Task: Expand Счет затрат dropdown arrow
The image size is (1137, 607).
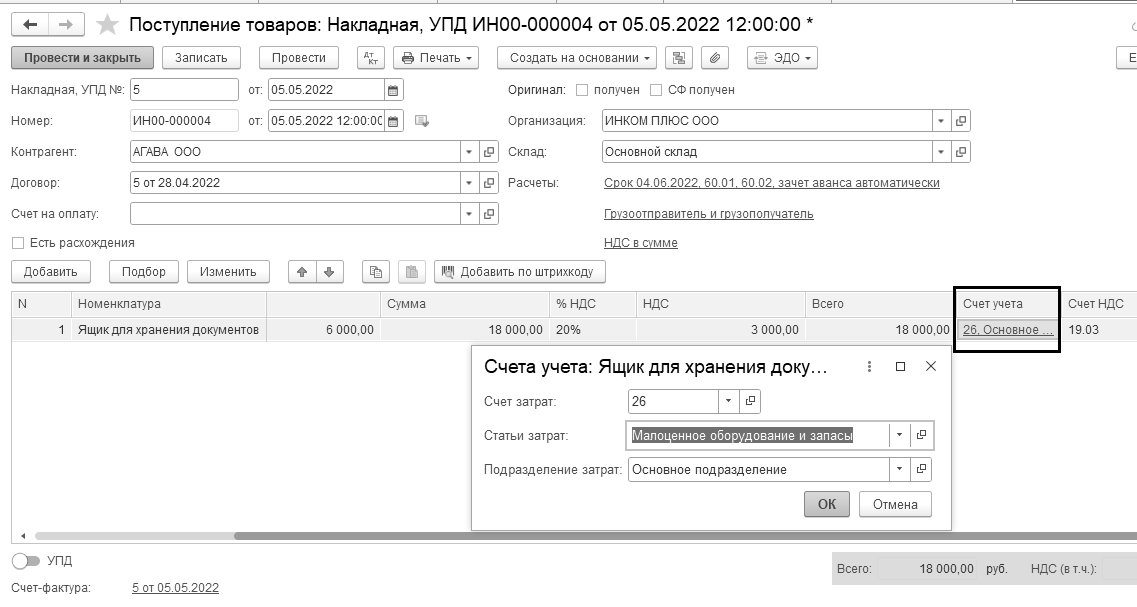Action: (x=729, y=401)
